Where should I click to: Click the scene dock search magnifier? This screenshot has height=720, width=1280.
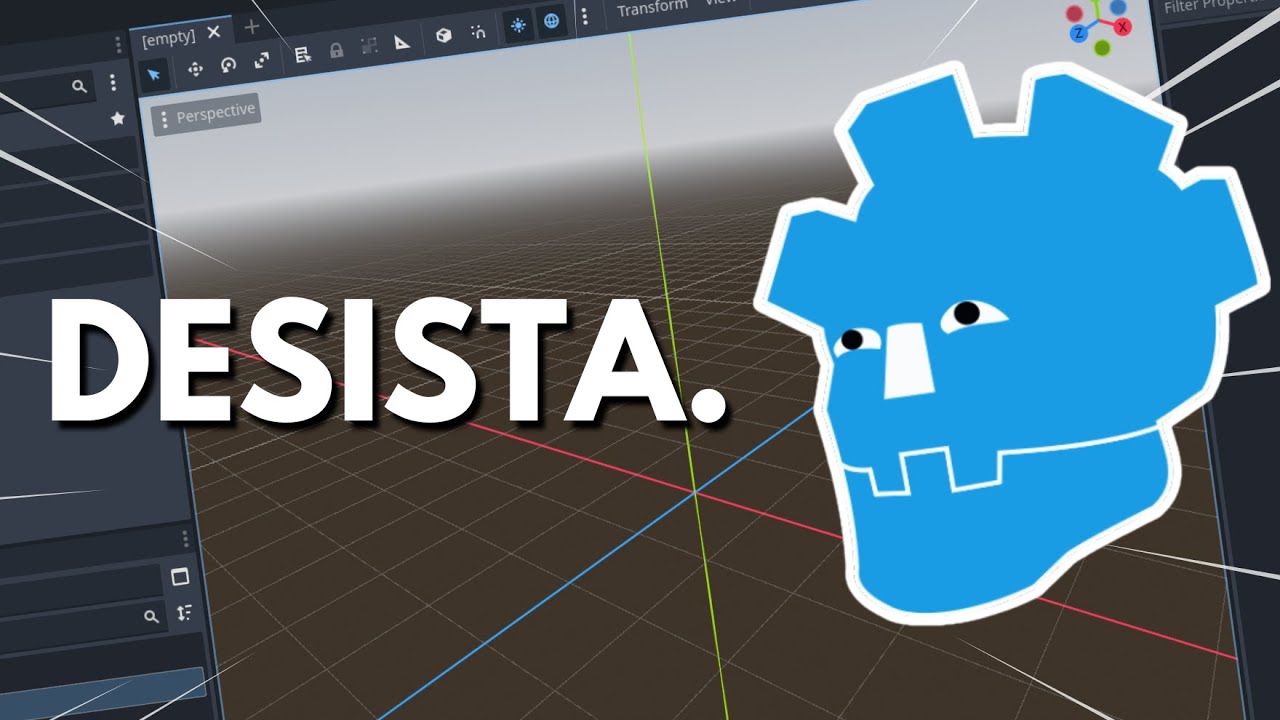(79, 87)
